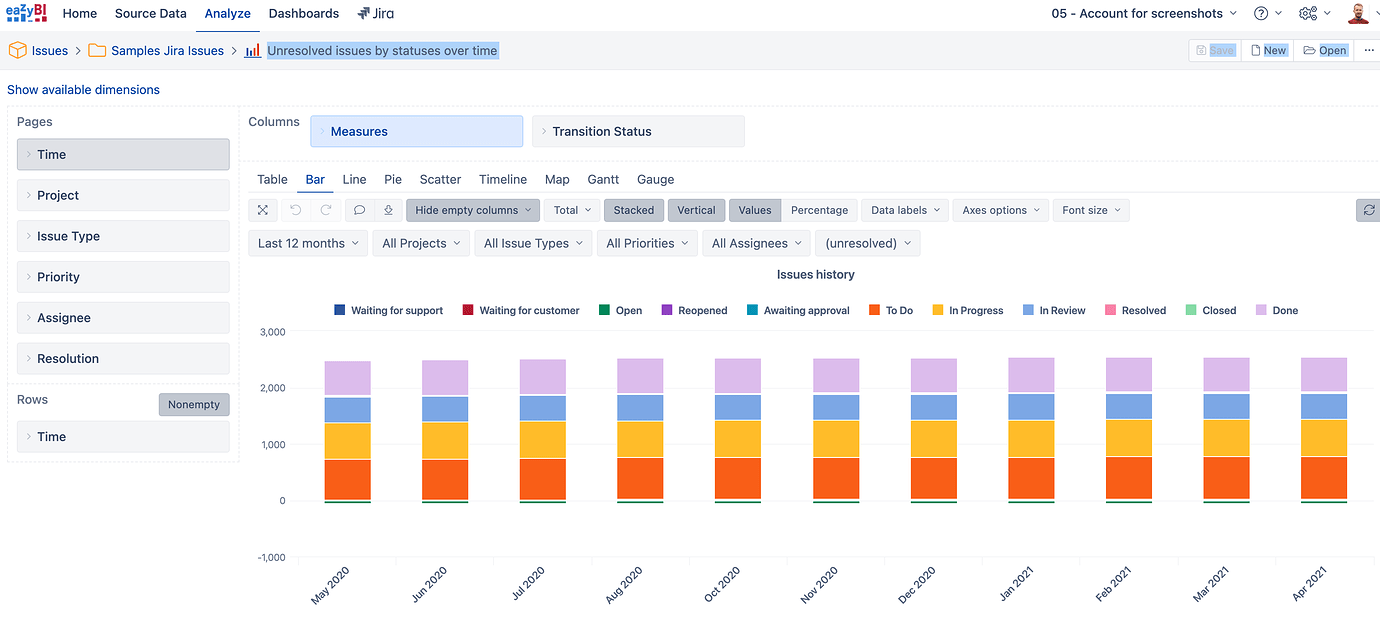Open the Last 12 months dropdown

coord(307,243)
